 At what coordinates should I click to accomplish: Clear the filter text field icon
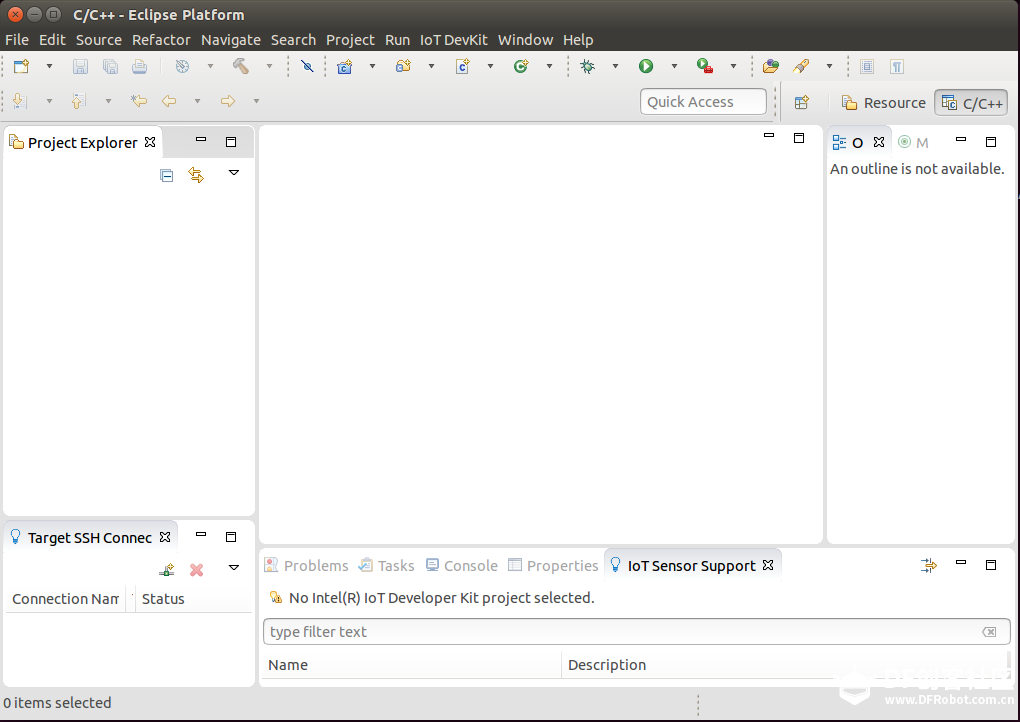[x=989, y=632]
